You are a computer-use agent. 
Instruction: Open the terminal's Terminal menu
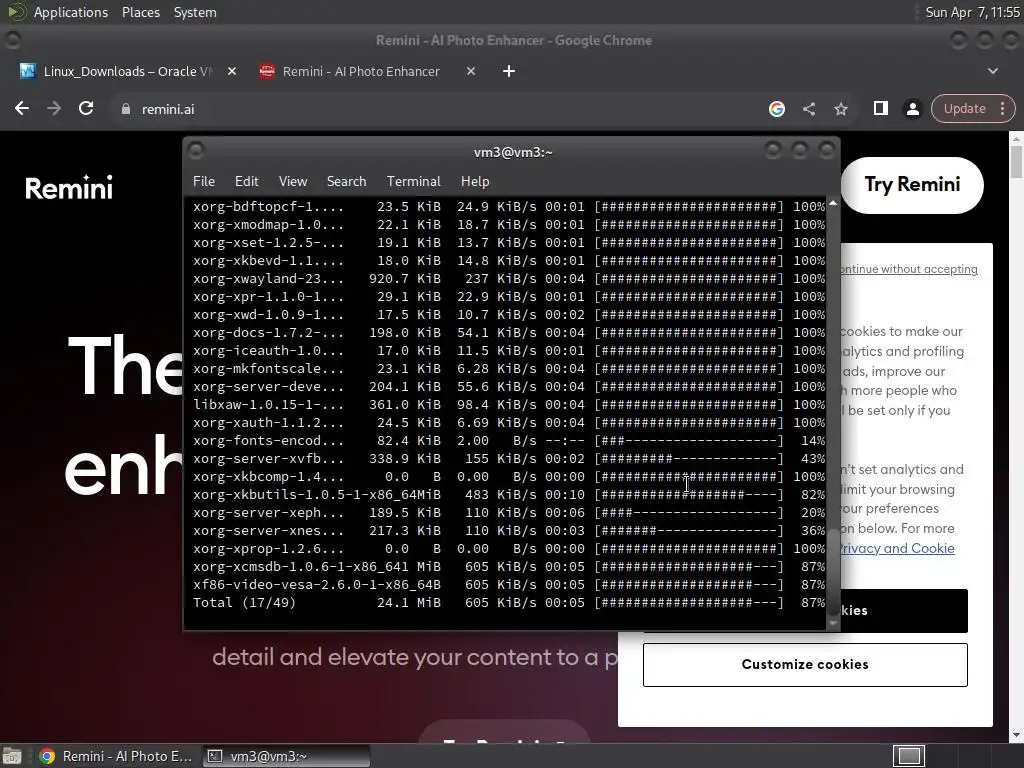413,181
